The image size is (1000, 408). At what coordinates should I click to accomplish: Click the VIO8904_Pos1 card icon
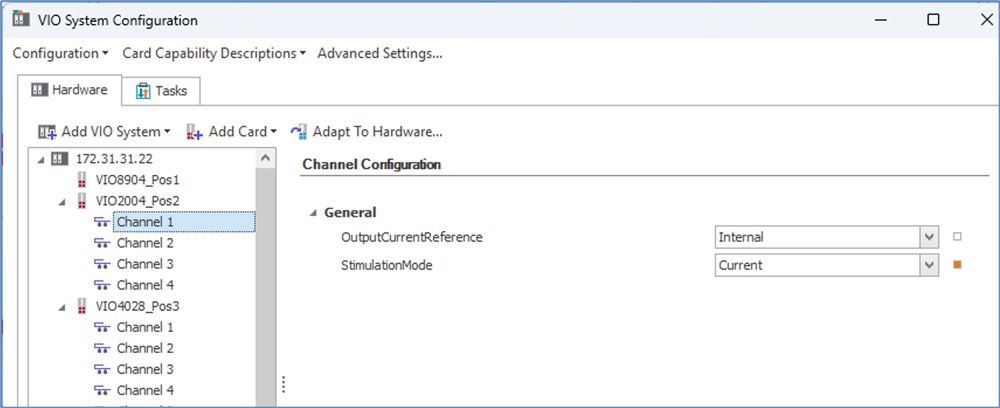(x=81, y=180)
